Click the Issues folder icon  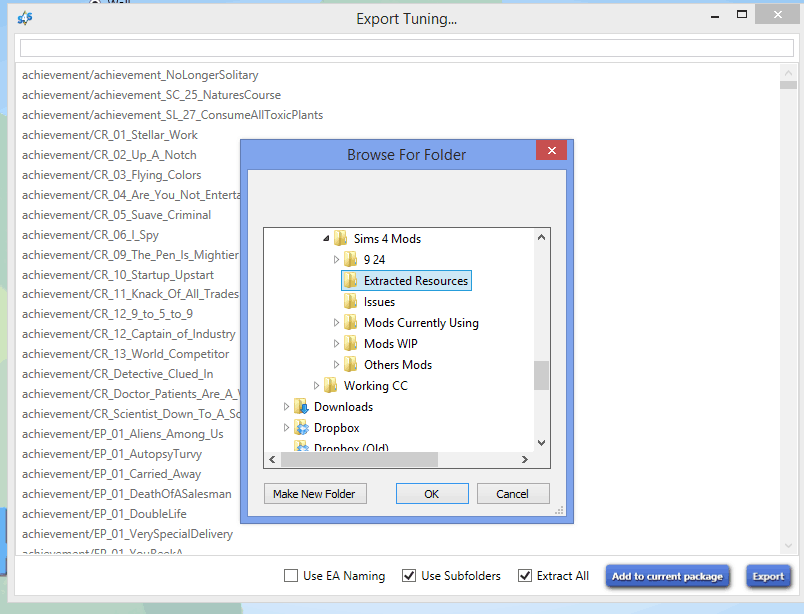click(x=350, y=302)
